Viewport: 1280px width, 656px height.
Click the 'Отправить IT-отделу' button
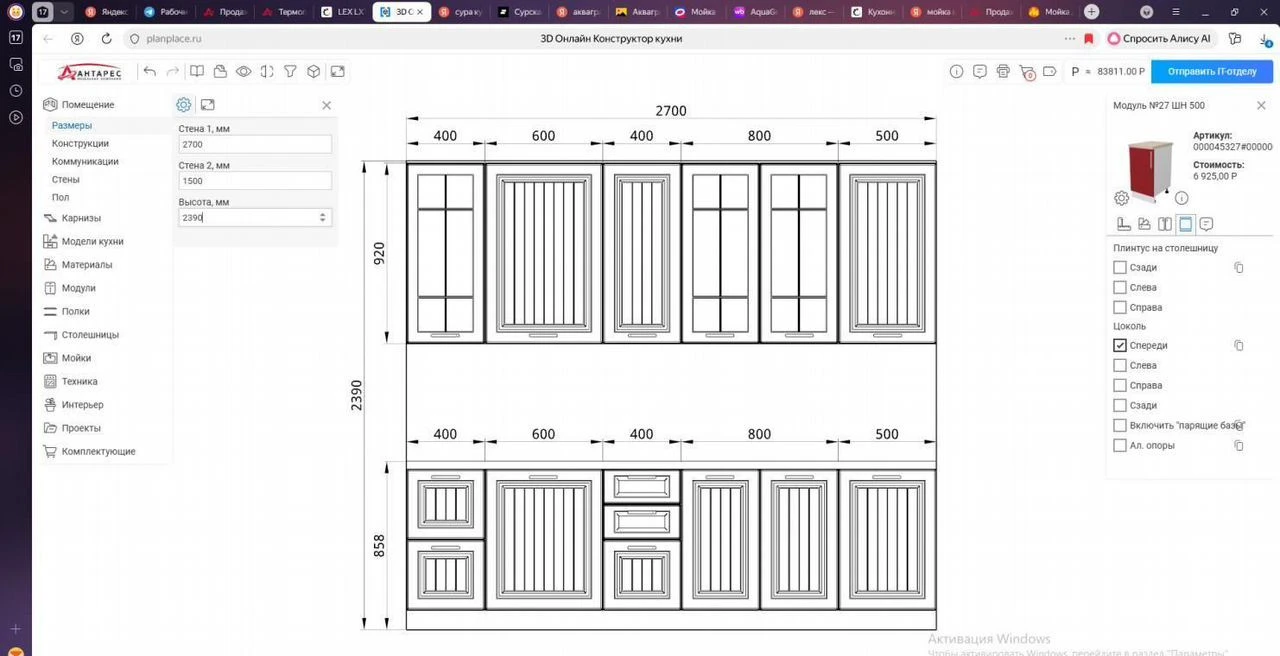pyautogui.click(x=1211, y=72)
